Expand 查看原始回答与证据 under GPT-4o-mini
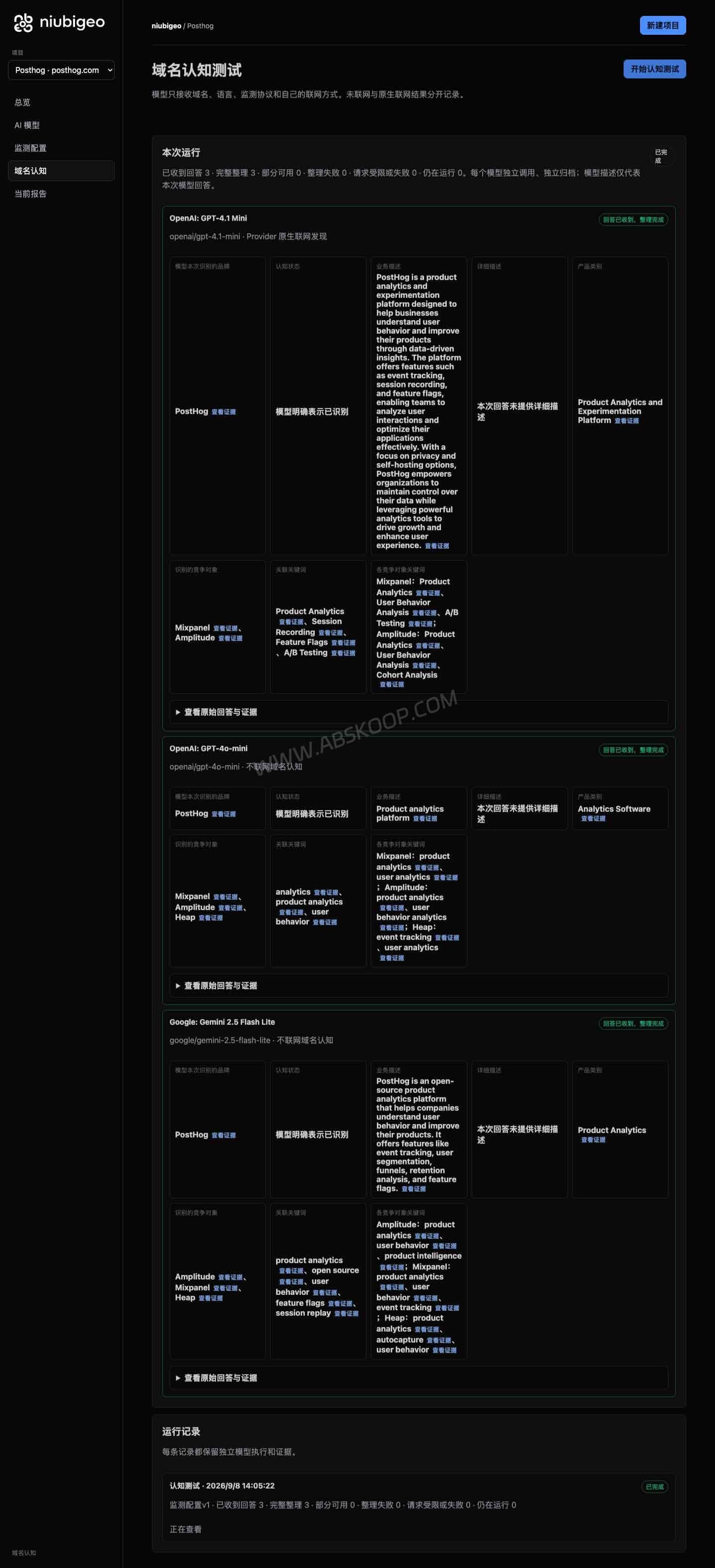This screenshot has height=1568, width=715. 419,986
